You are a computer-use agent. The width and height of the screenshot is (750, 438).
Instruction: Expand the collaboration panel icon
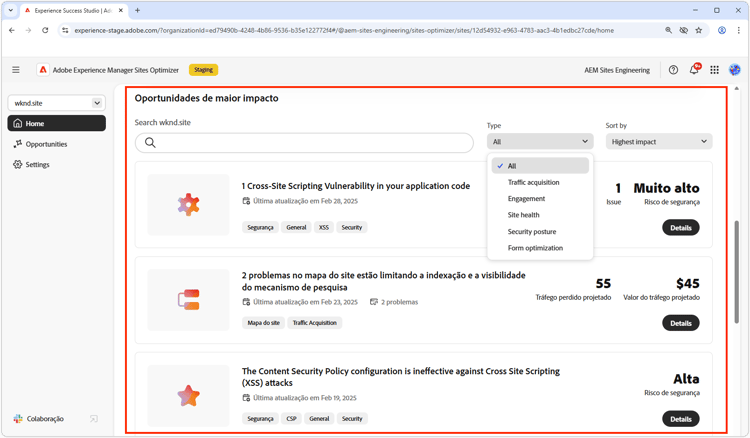click(x=94, y=419)
